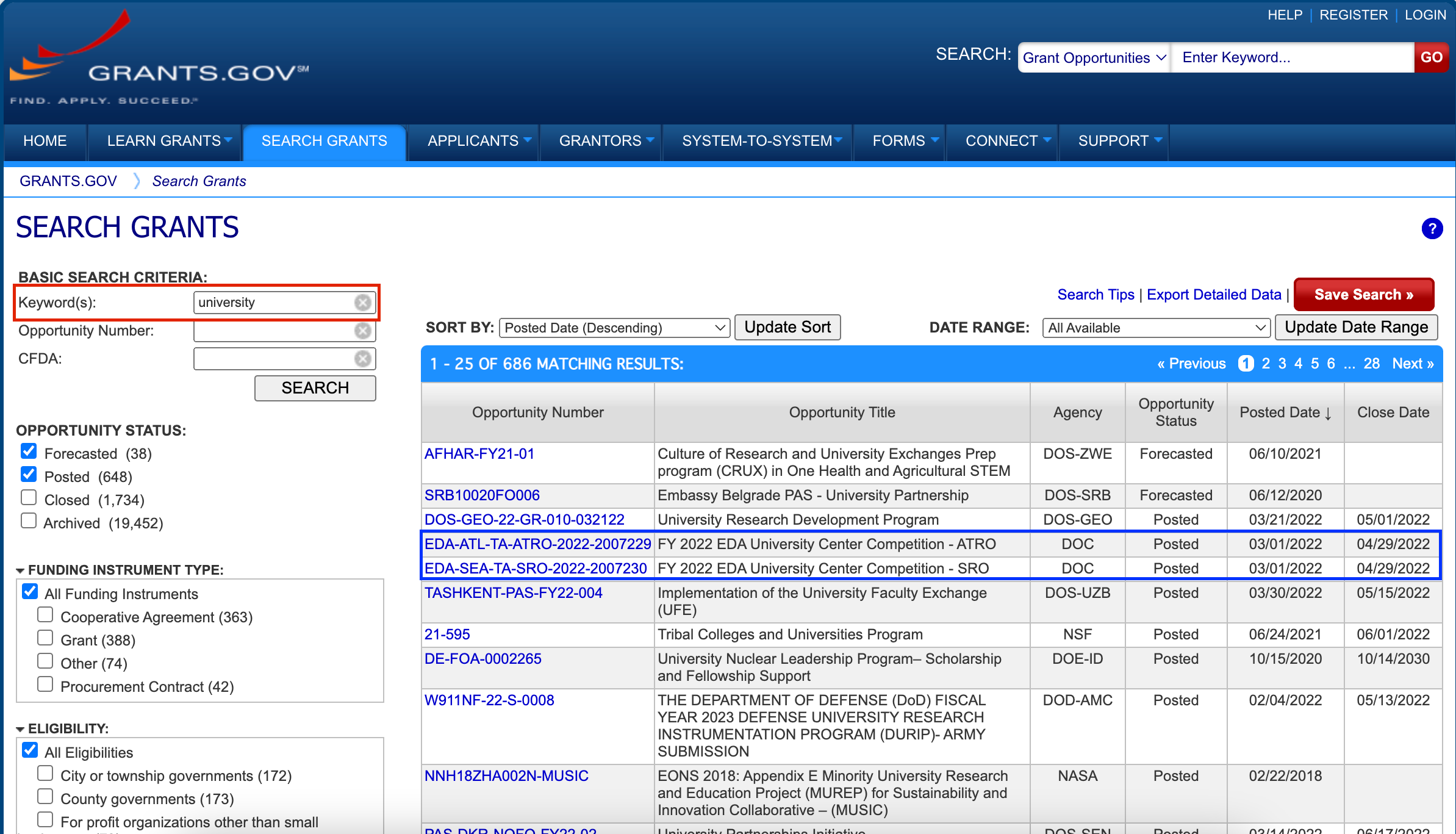Click the Login link

[x=1425, y=15]
